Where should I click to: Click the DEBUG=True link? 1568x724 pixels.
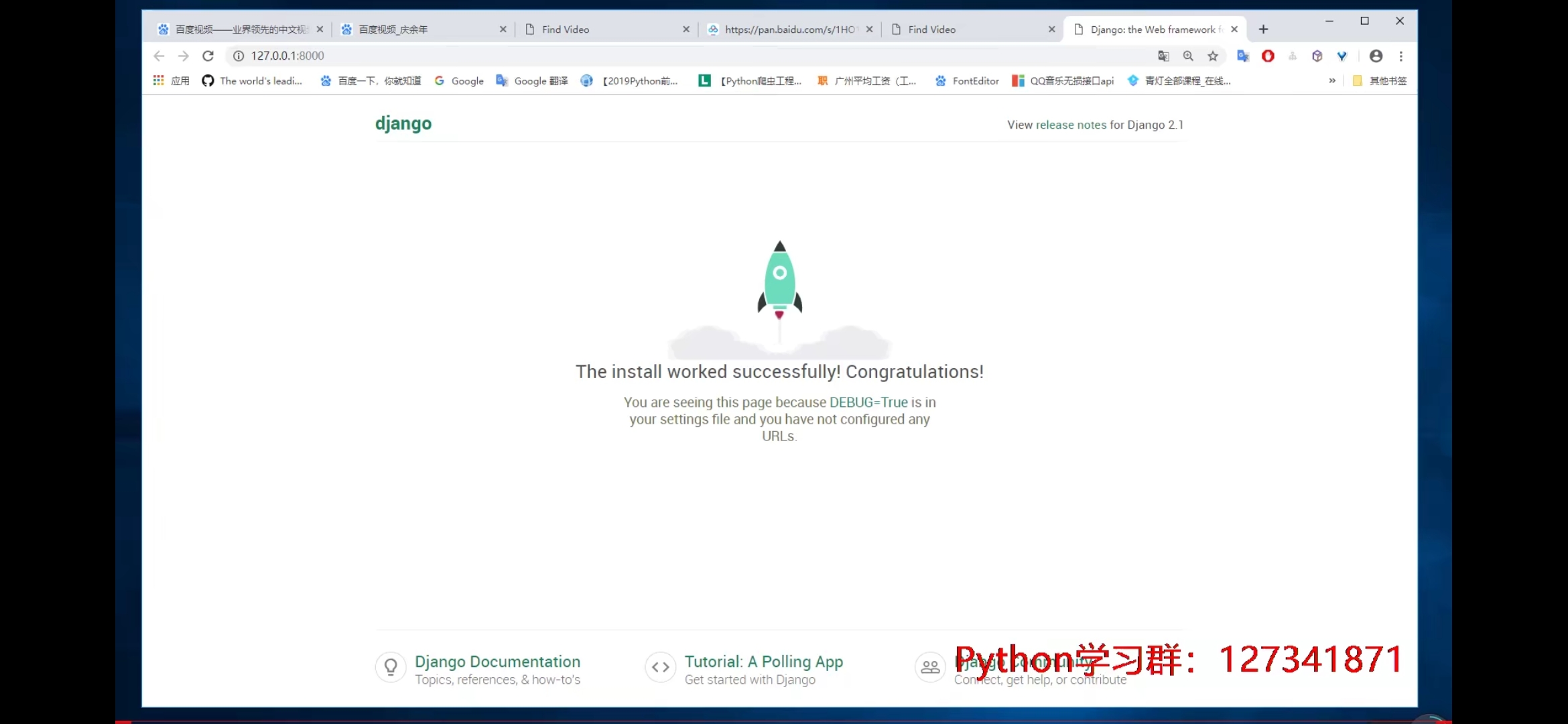(868, 402)
